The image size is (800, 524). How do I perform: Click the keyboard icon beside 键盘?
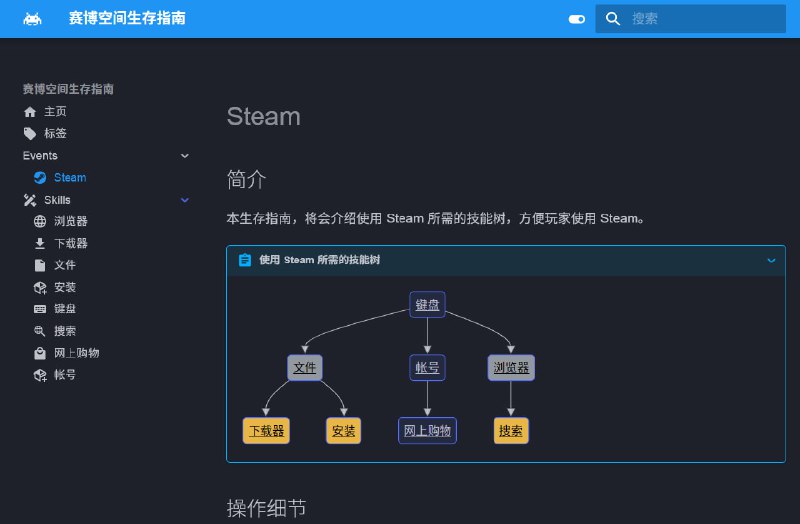(40, 310)
